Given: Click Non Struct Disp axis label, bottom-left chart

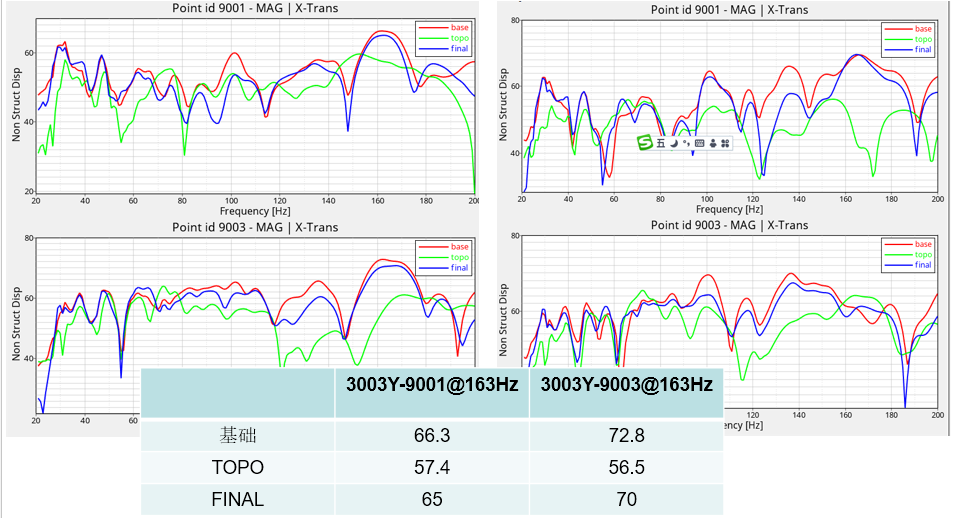Looking at the screenshot, I should point(16,323).
